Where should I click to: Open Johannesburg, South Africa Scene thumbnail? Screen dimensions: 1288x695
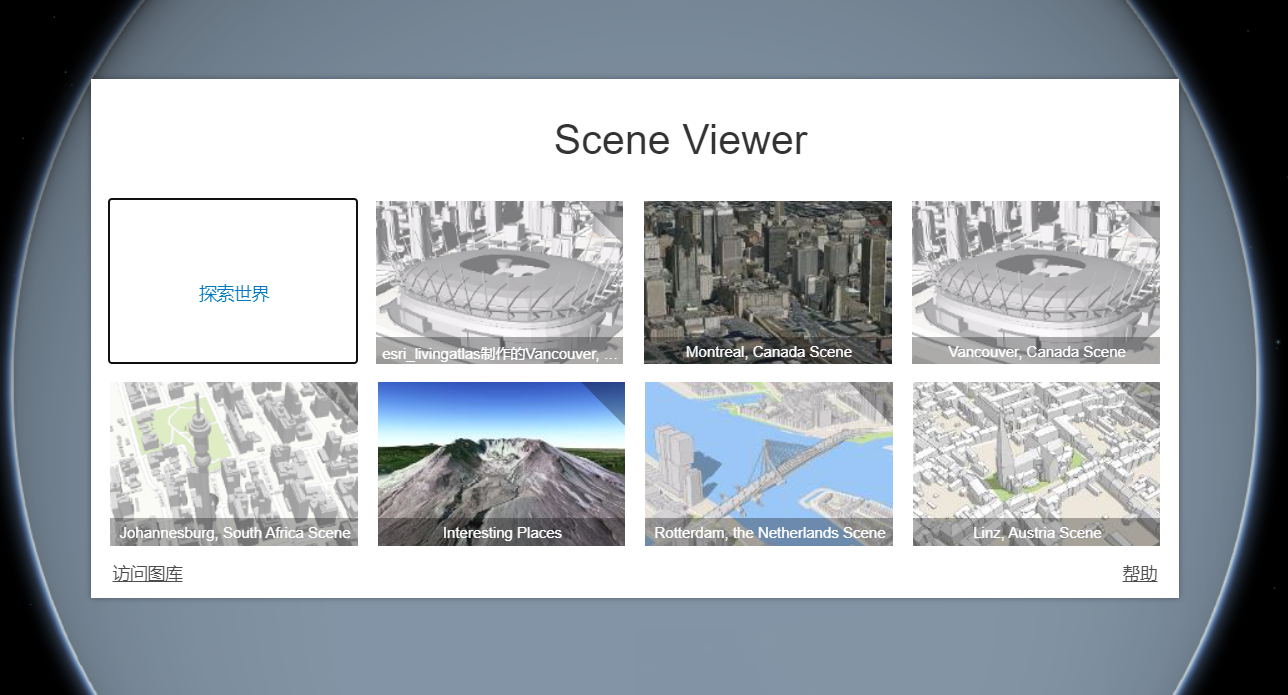(x=234, y=464)
